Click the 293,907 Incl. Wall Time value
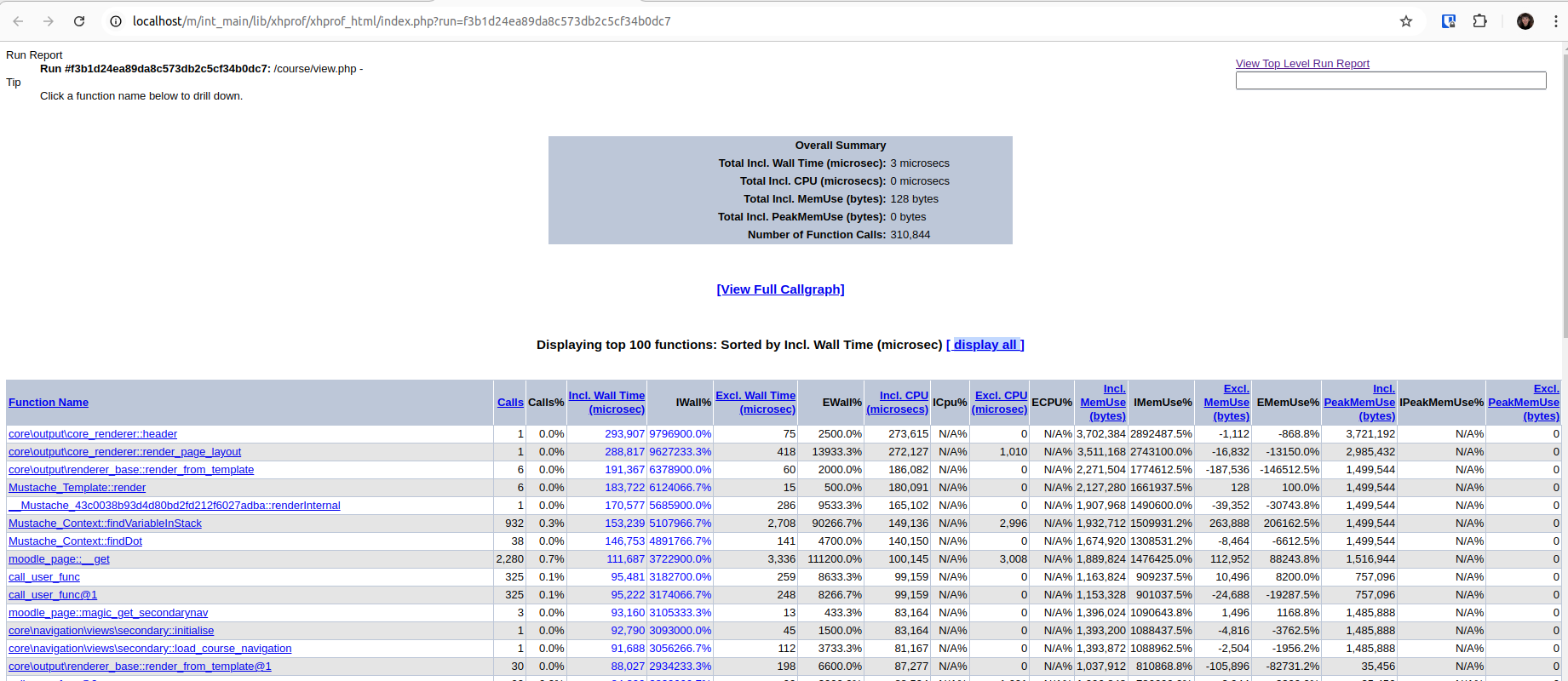This screenshot has width=1568, height=681. (x=624, y=434)
